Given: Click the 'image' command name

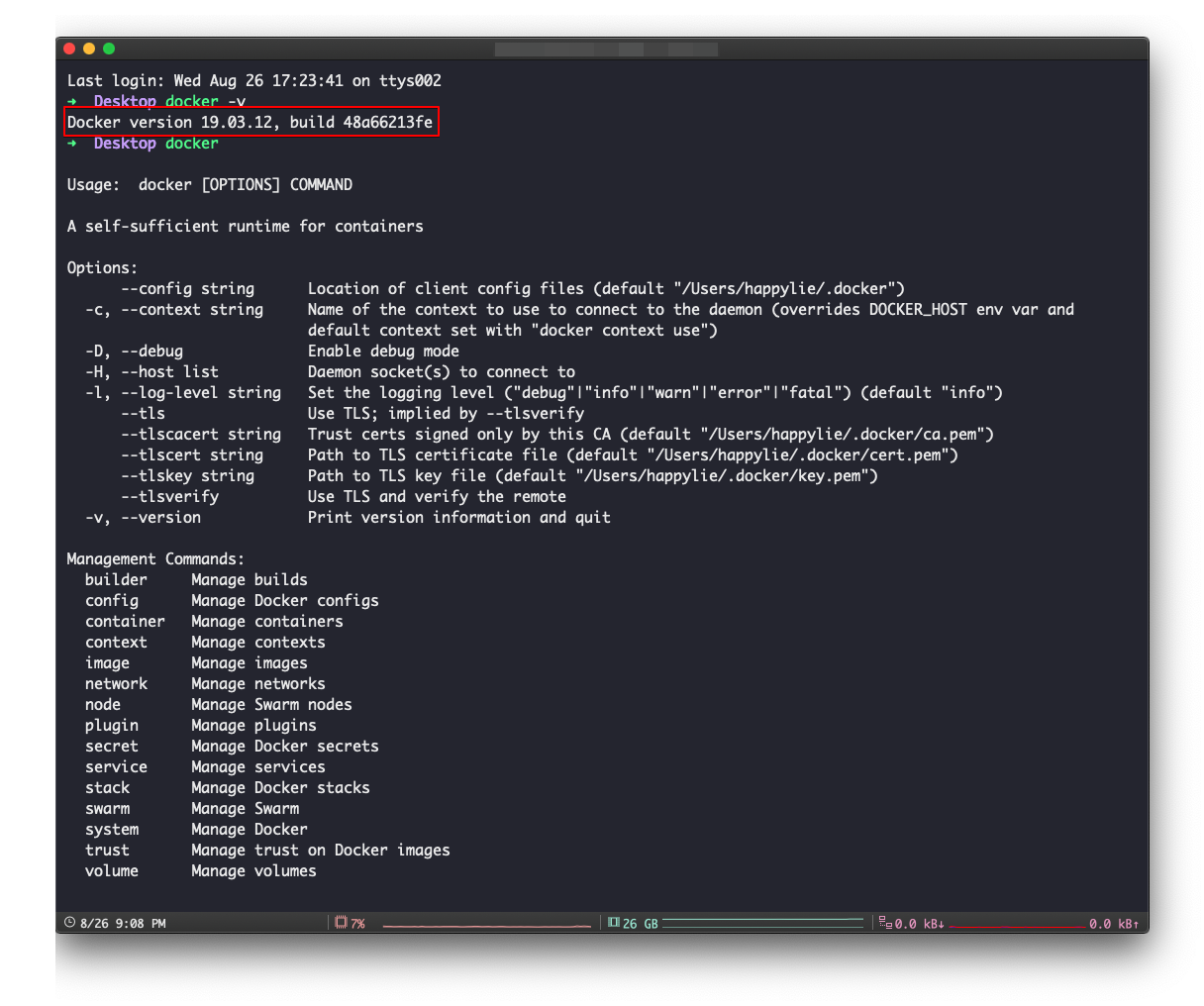Looking at the screenshot, I should pyautogui.click(x=107, y=663).
